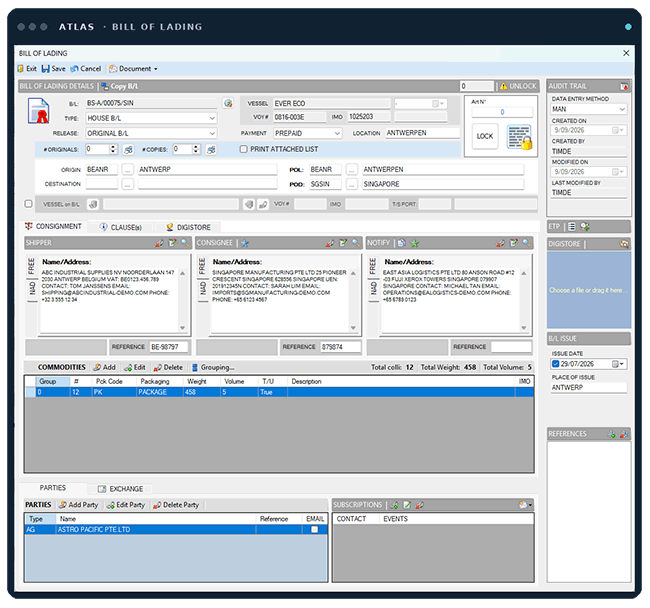Click the POD lookup ellipsis button
The image size is (650, 608).
coord(352,184)
